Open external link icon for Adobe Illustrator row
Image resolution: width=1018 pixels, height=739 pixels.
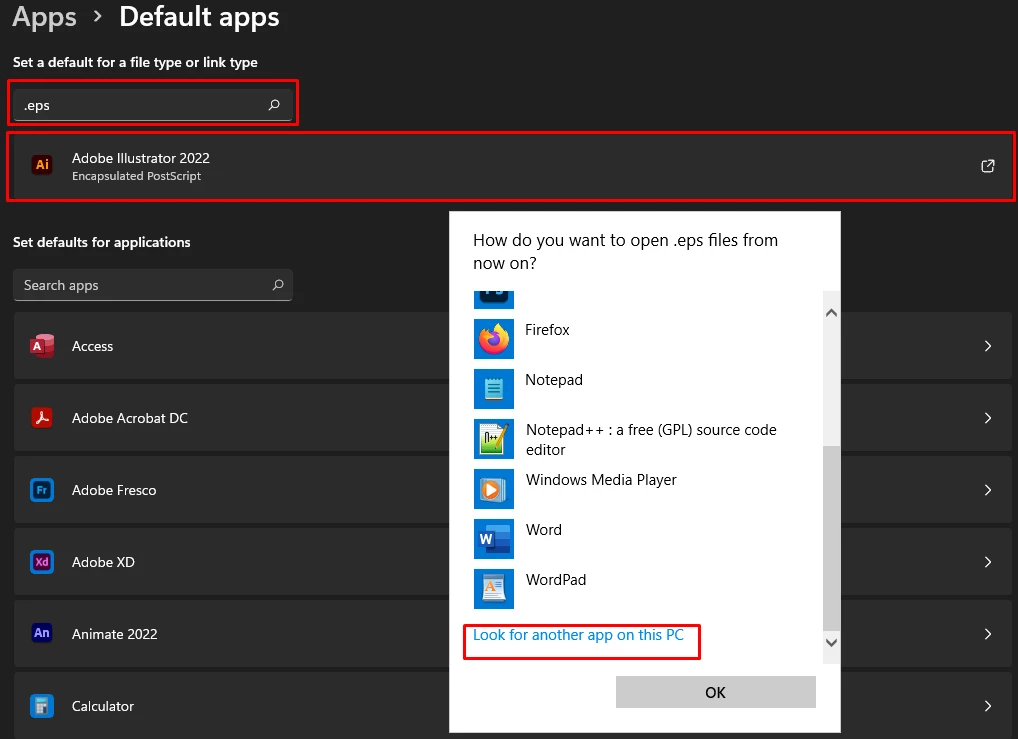point(987,166)
